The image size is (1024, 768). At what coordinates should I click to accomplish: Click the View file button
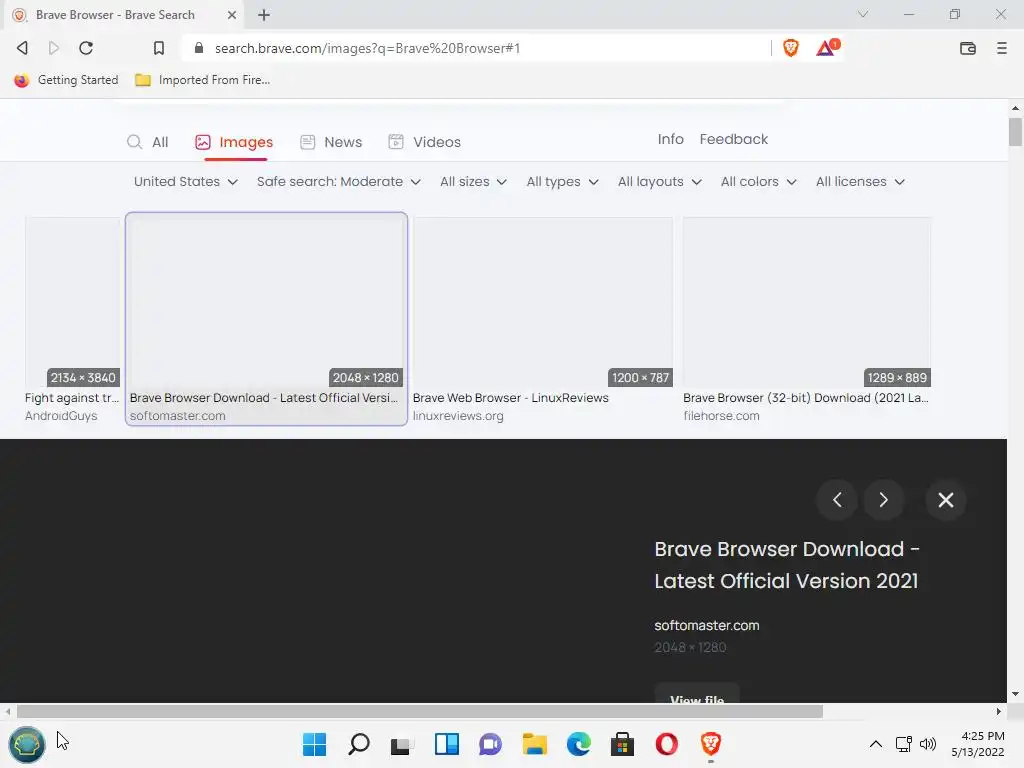click(x=697, y=695)
